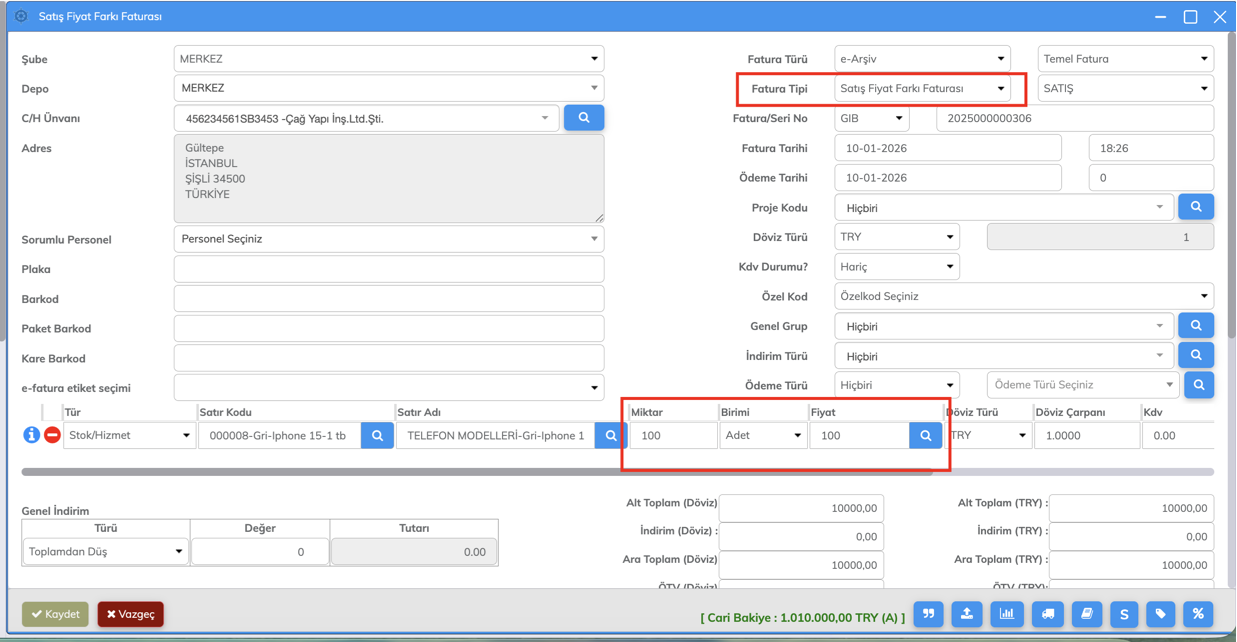Click the quotation mark icon button
1237x642 pixels.
click(x=929, y=614)
